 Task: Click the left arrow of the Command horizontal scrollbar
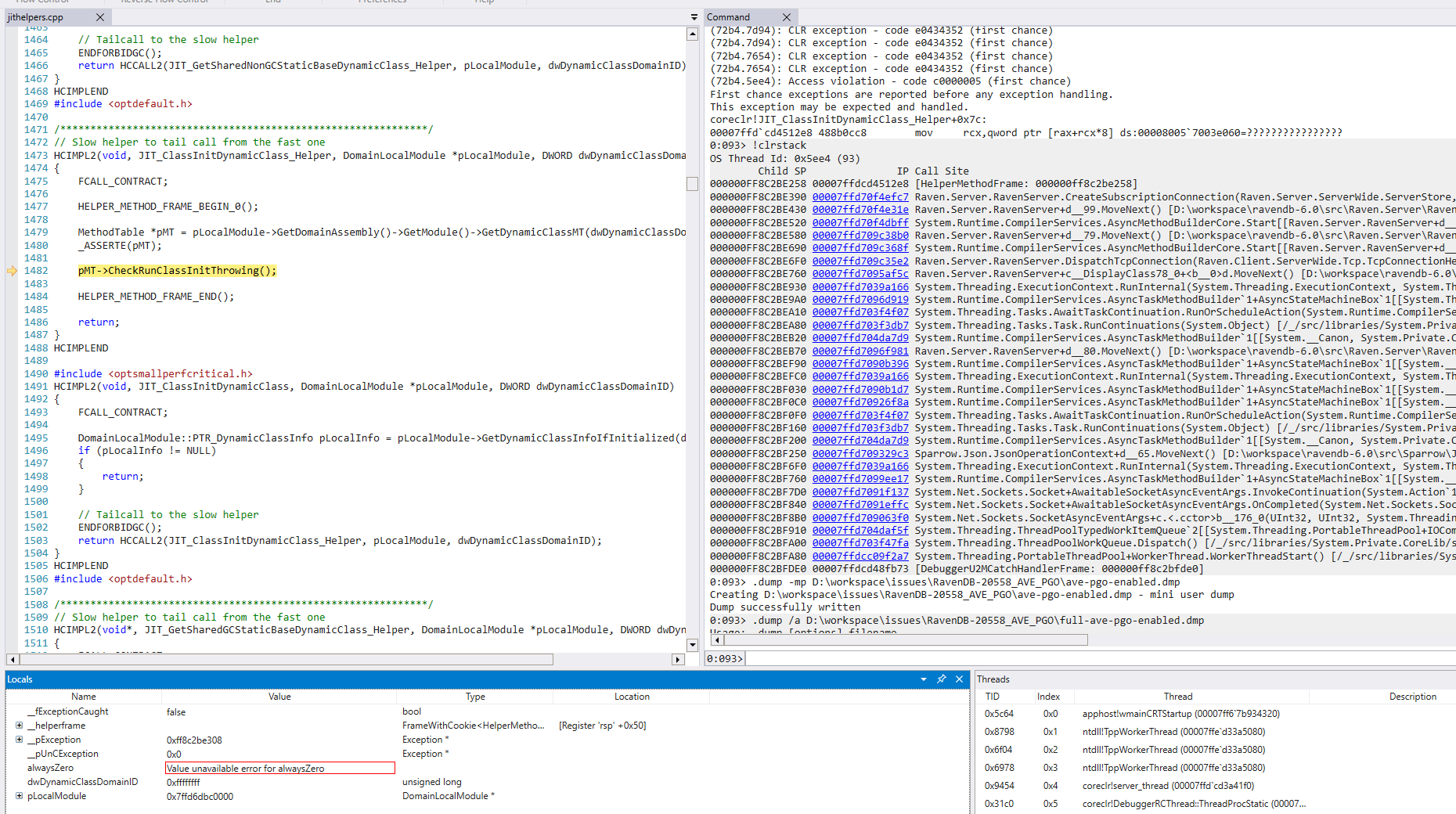point(716,640)
